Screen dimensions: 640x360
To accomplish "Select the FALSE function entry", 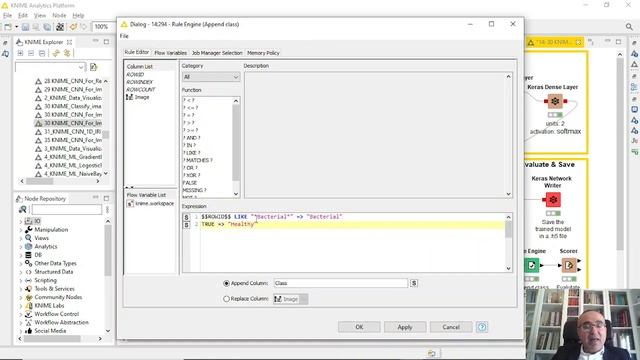I will pyautogui.click(x=190, y=183).
